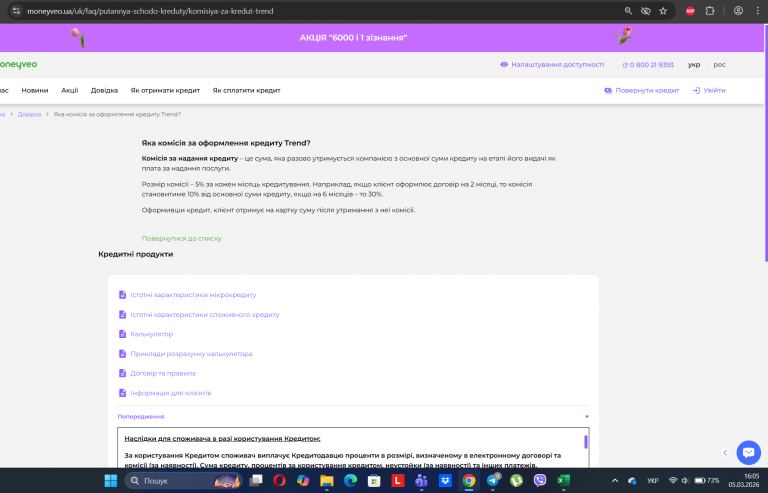Click document icon beside Договір та правила

pos(122,373)
